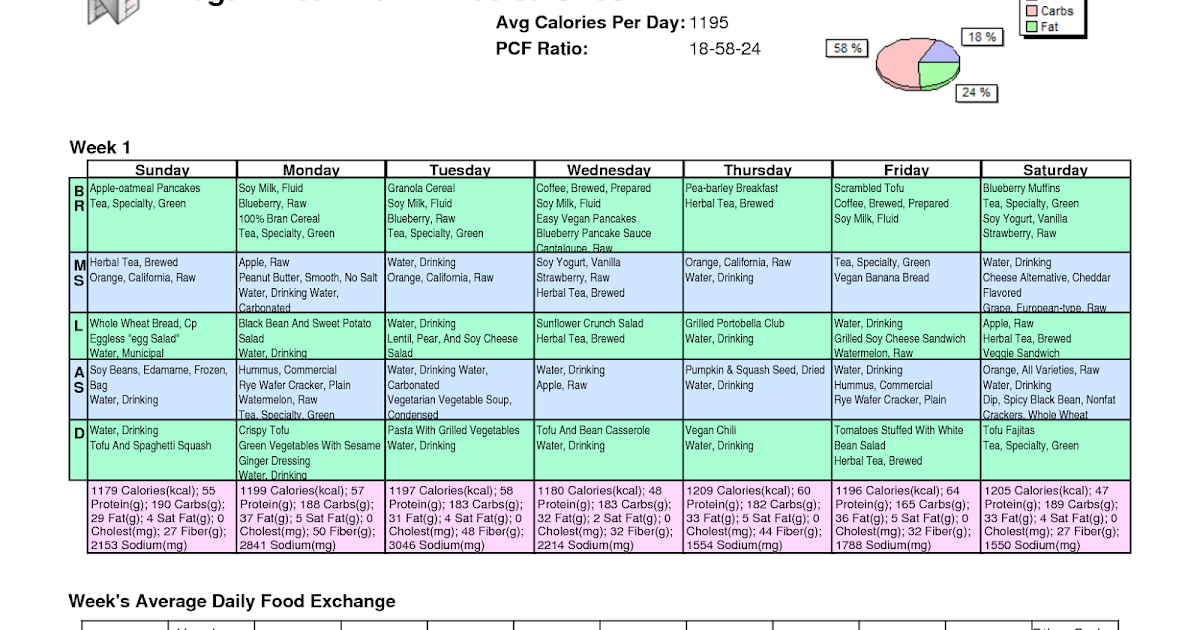Click Tofu Fajitas in Saturday dinner
This screenshot has width=1200, height=630.
1011,431
